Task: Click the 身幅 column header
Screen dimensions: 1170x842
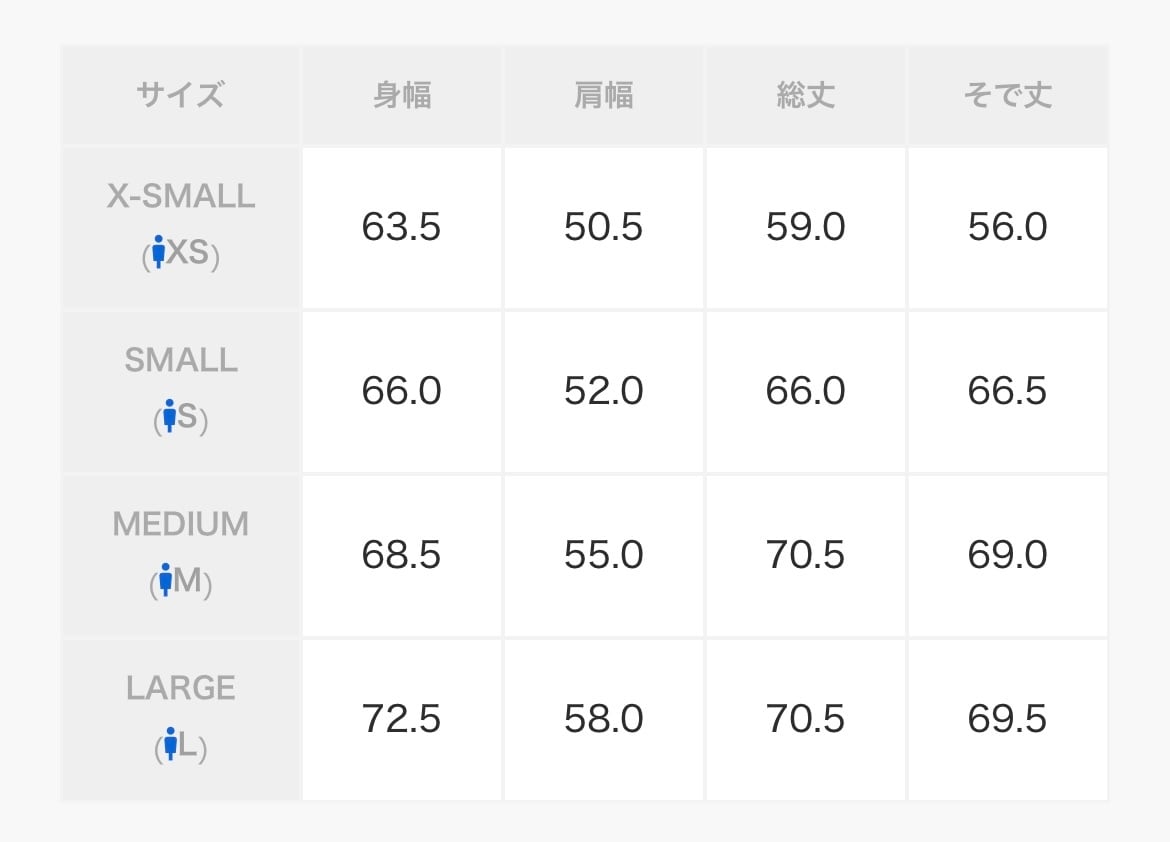Action: pyautogui.click(x=402, y=96)
